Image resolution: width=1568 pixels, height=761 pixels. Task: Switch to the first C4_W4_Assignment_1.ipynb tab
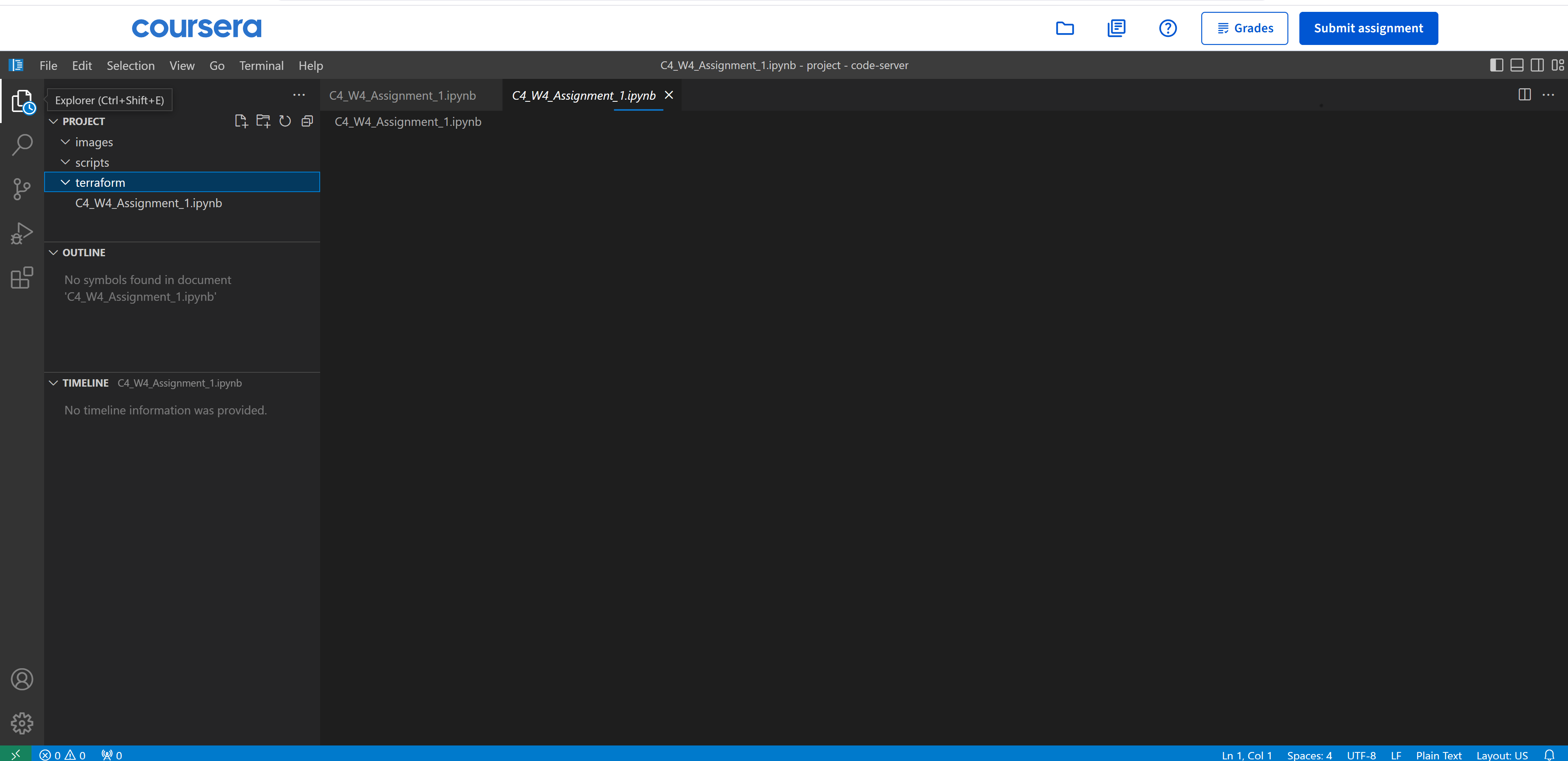point(402,96)
